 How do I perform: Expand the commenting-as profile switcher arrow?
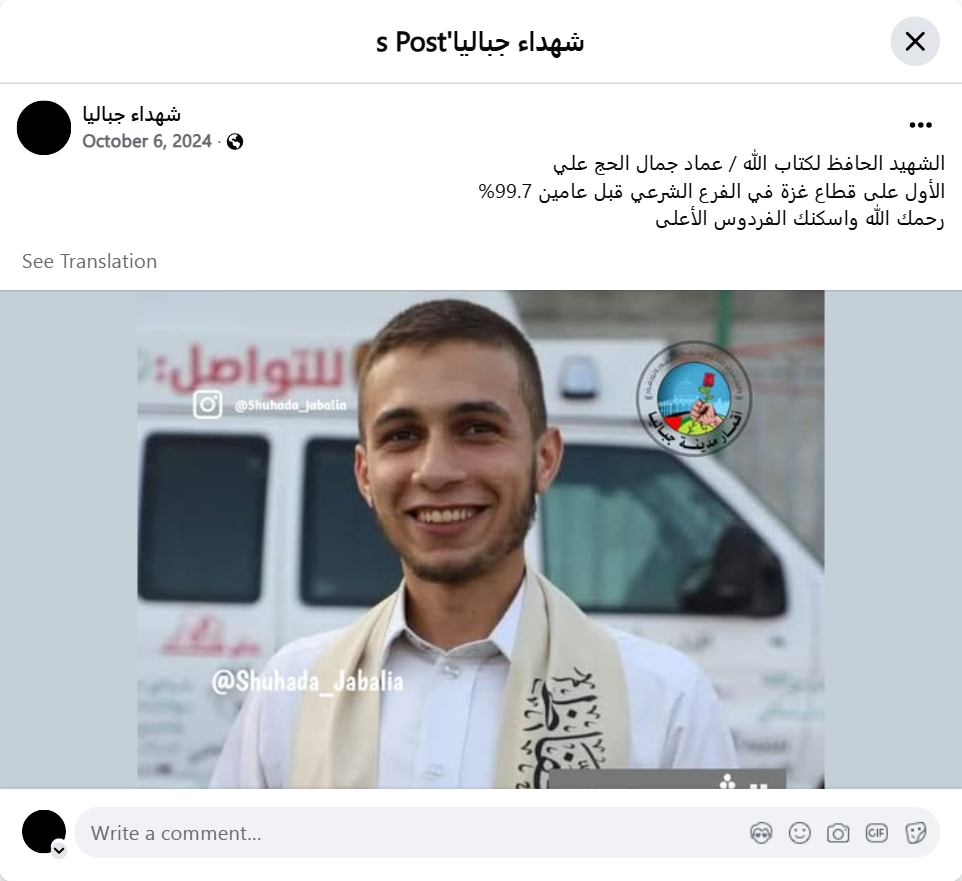pyautogui.click(x=59, y=850)
